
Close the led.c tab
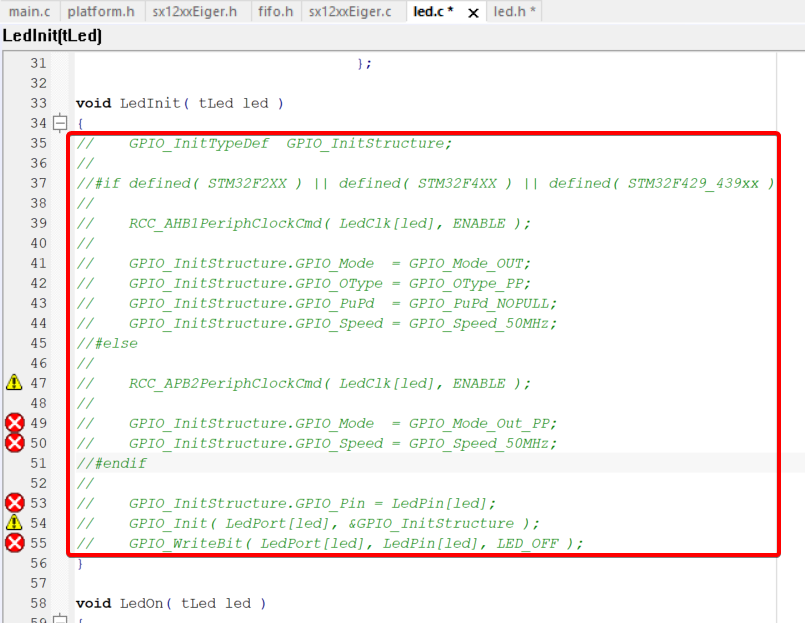coord(473,12)
